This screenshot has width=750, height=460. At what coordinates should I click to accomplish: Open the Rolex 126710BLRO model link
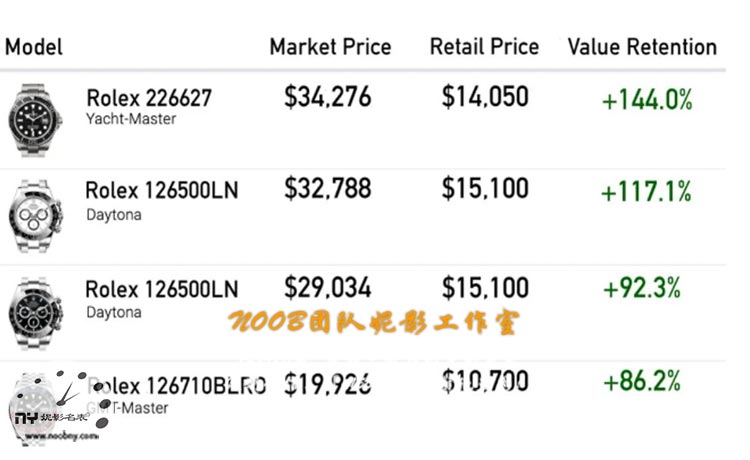(x=176, y=385)
